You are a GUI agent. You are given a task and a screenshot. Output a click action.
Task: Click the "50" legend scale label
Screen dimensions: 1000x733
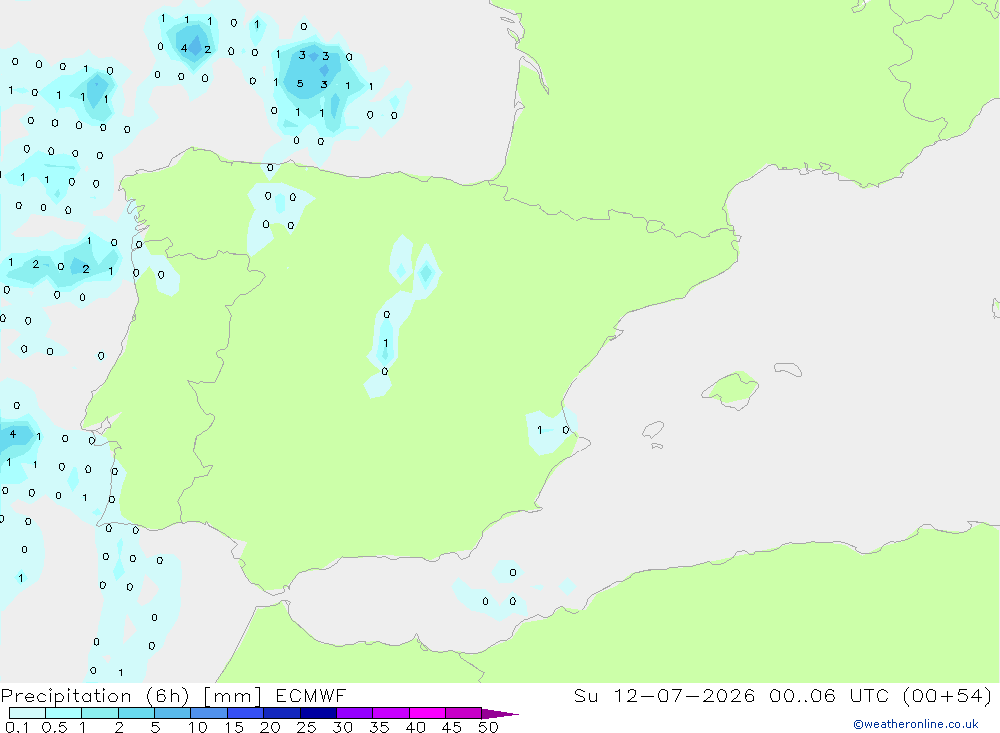488,727
